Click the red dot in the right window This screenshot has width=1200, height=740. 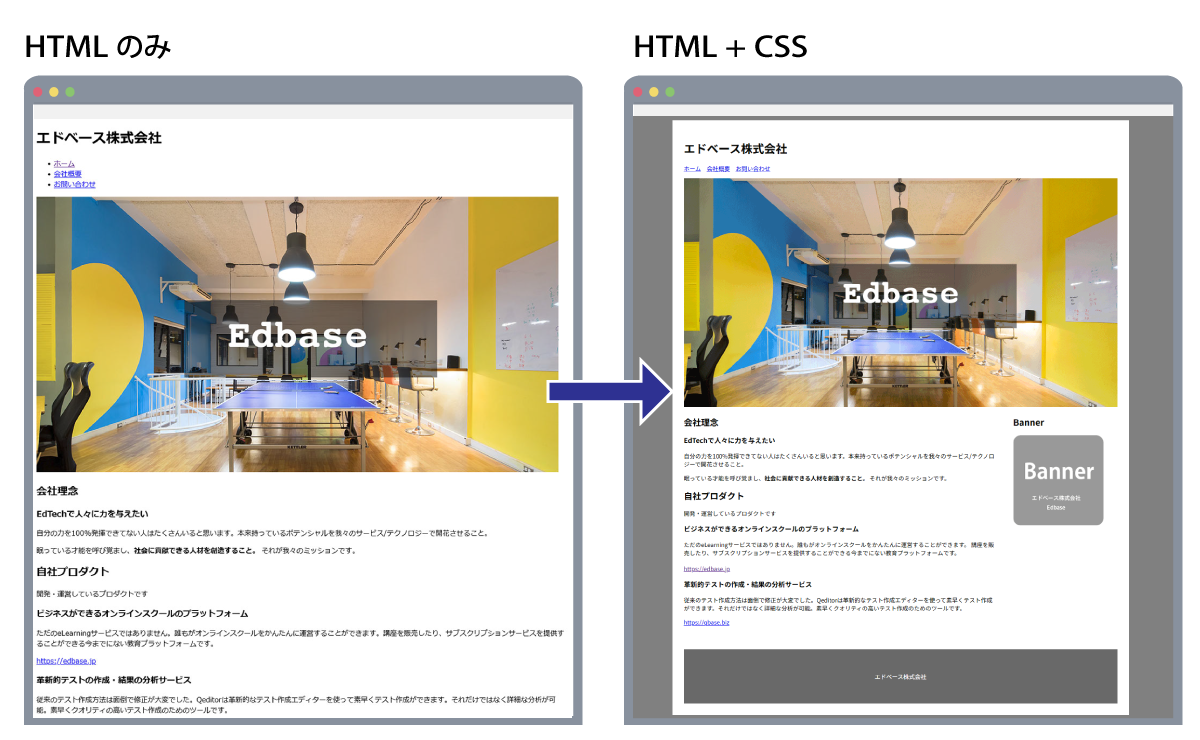638,92
